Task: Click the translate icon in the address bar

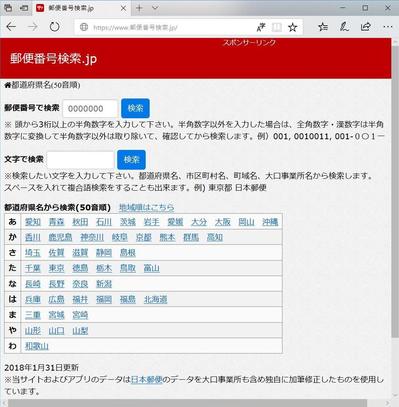Action: (x=261, y=27)
